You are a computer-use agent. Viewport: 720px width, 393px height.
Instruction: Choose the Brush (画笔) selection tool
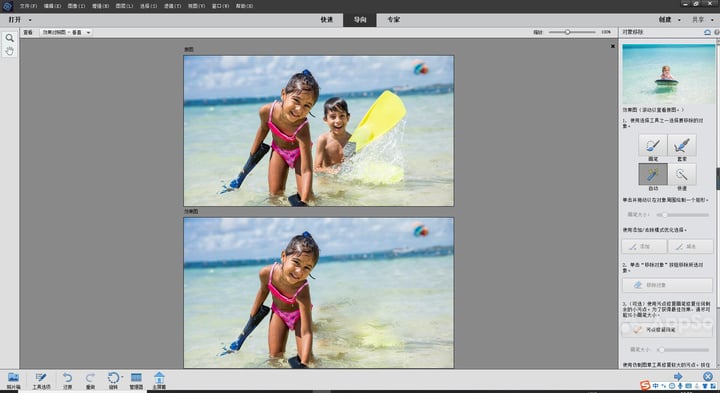pos(652,145)
